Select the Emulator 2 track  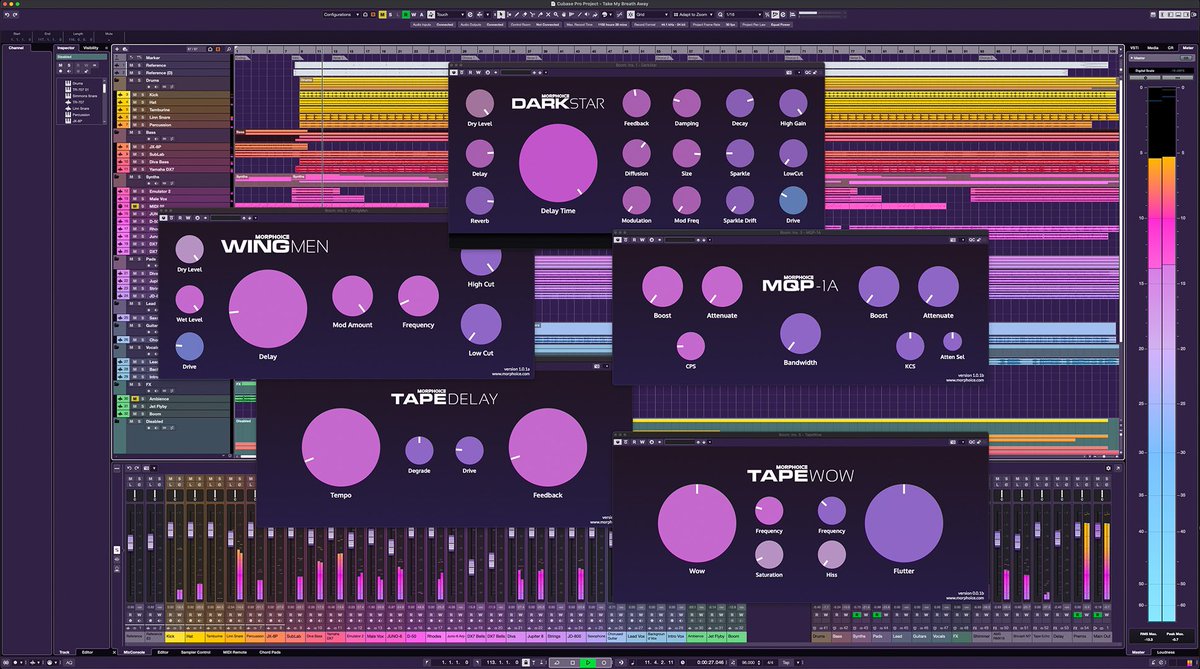pos(160,191)
